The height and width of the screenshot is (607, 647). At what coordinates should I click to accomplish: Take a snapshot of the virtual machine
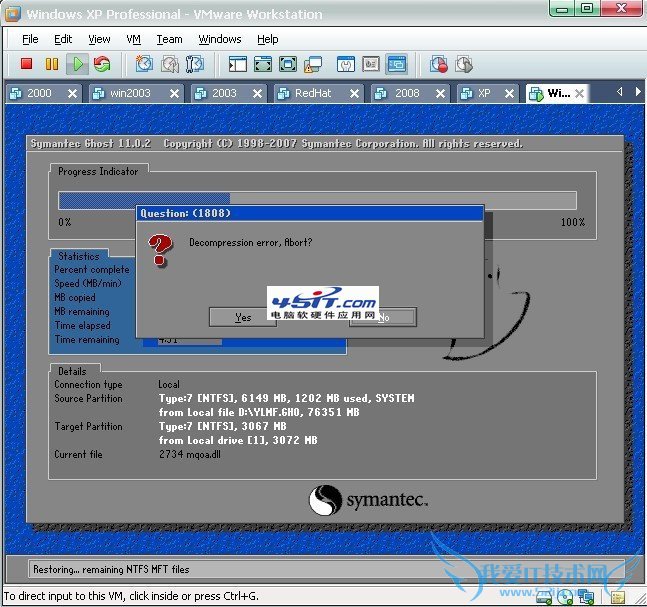point(145,64)
